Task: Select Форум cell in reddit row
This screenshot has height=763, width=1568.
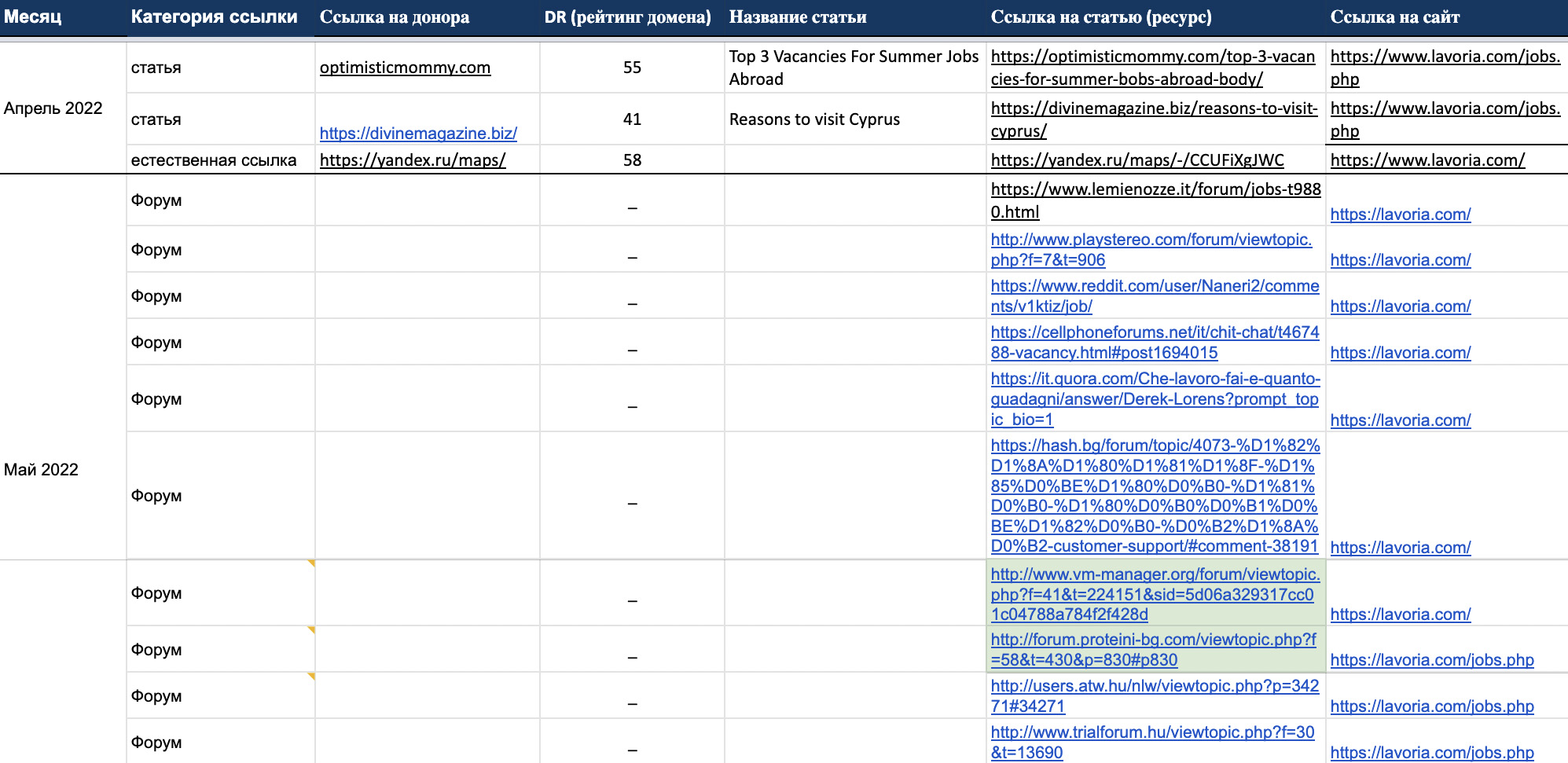Action: coord(221,295)
